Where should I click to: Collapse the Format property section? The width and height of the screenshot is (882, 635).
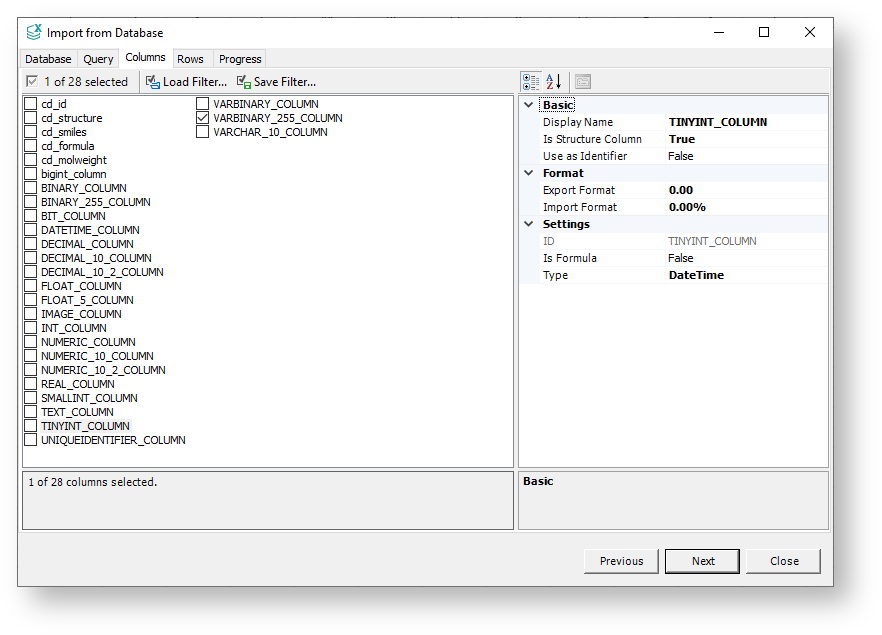(x=529, y=172)
